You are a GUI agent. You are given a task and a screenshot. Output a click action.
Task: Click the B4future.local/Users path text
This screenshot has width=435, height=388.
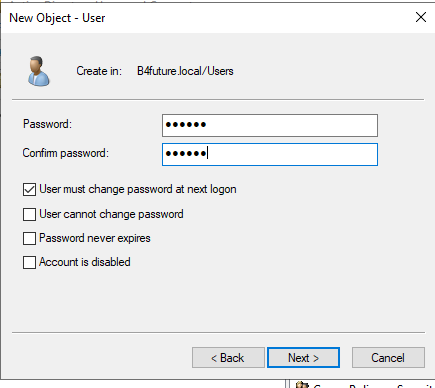[x=185, y=71]
